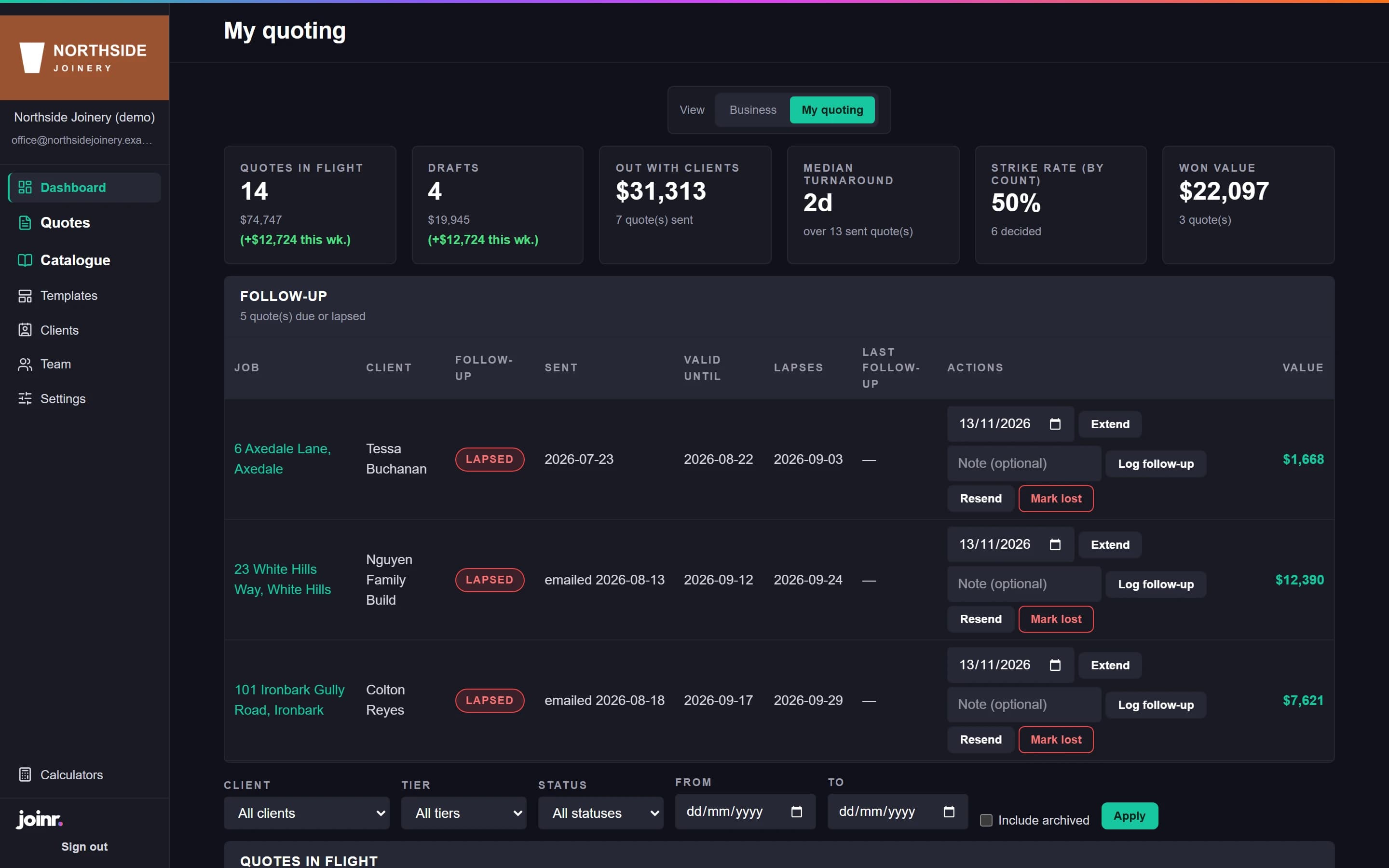Click the Settings sliders icon
The image size is (1389, 868).
click(25, 398)
